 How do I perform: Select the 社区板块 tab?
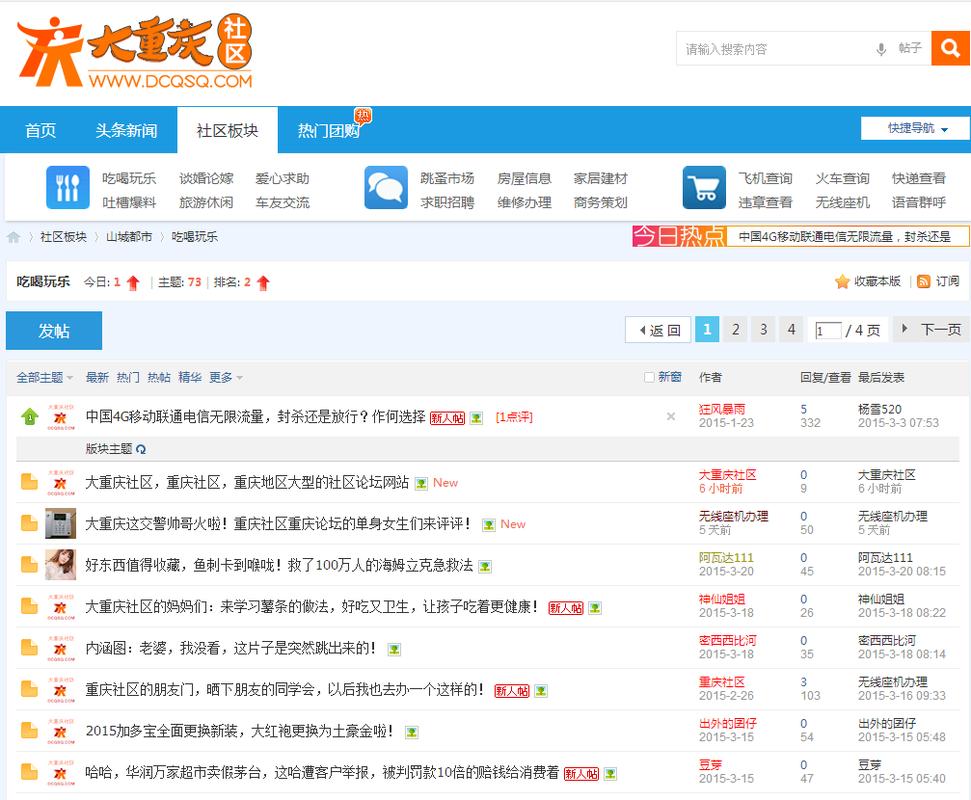(x=227, y=130)
